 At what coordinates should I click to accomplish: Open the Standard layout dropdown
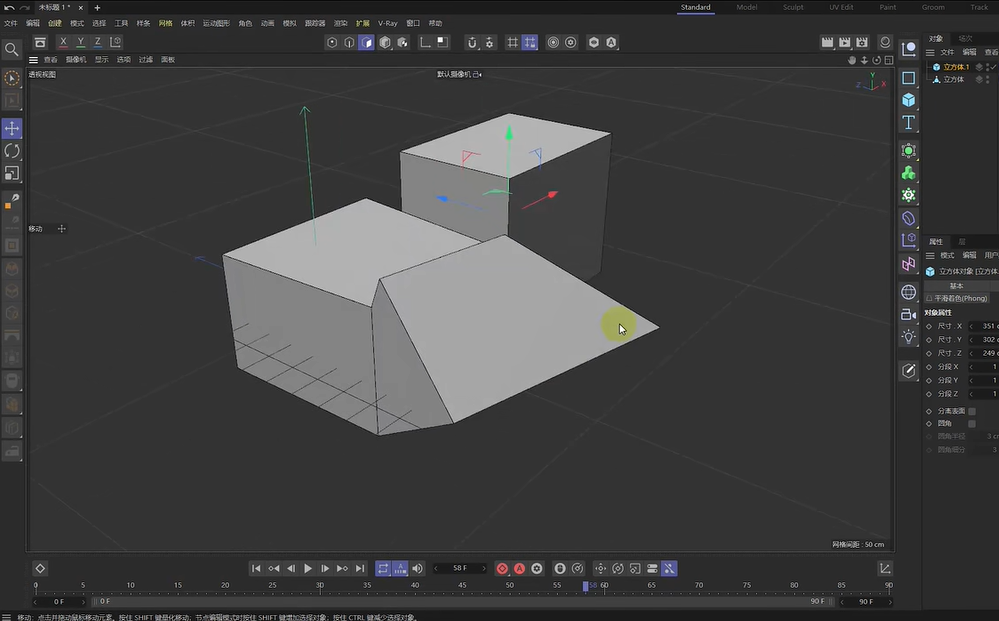[x=695, y=6]
